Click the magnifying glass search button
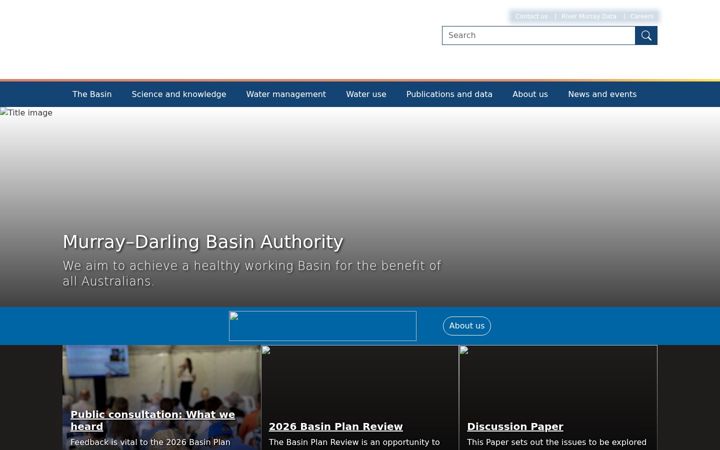Image resolution: width=720 pixels, height=450 pixels. tap(646, 35)
